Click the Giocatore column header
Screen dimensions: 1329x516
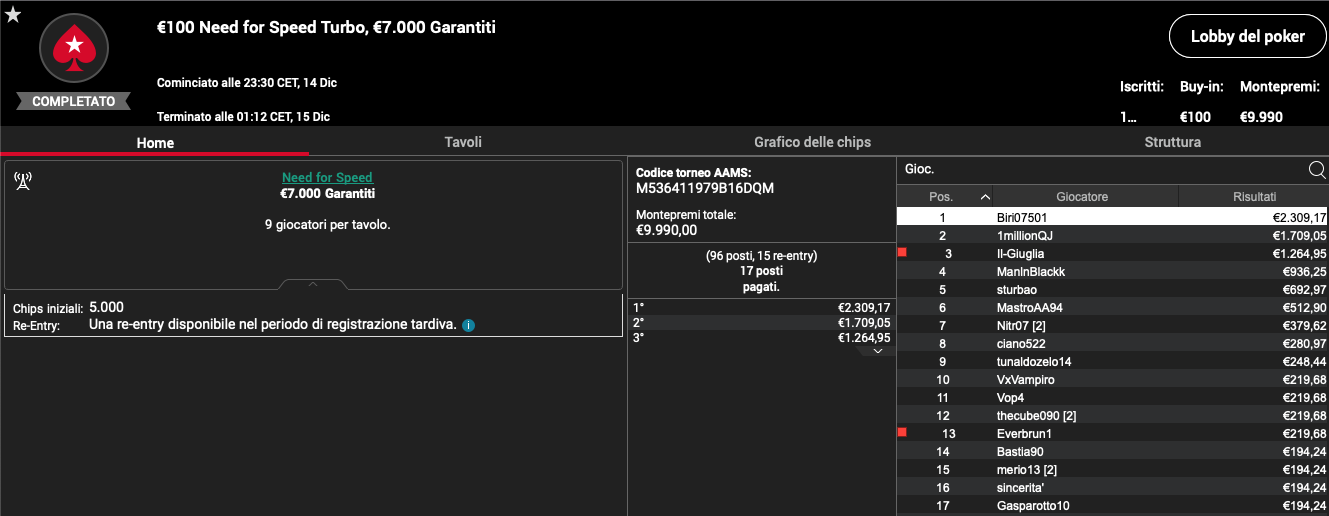1086,197
